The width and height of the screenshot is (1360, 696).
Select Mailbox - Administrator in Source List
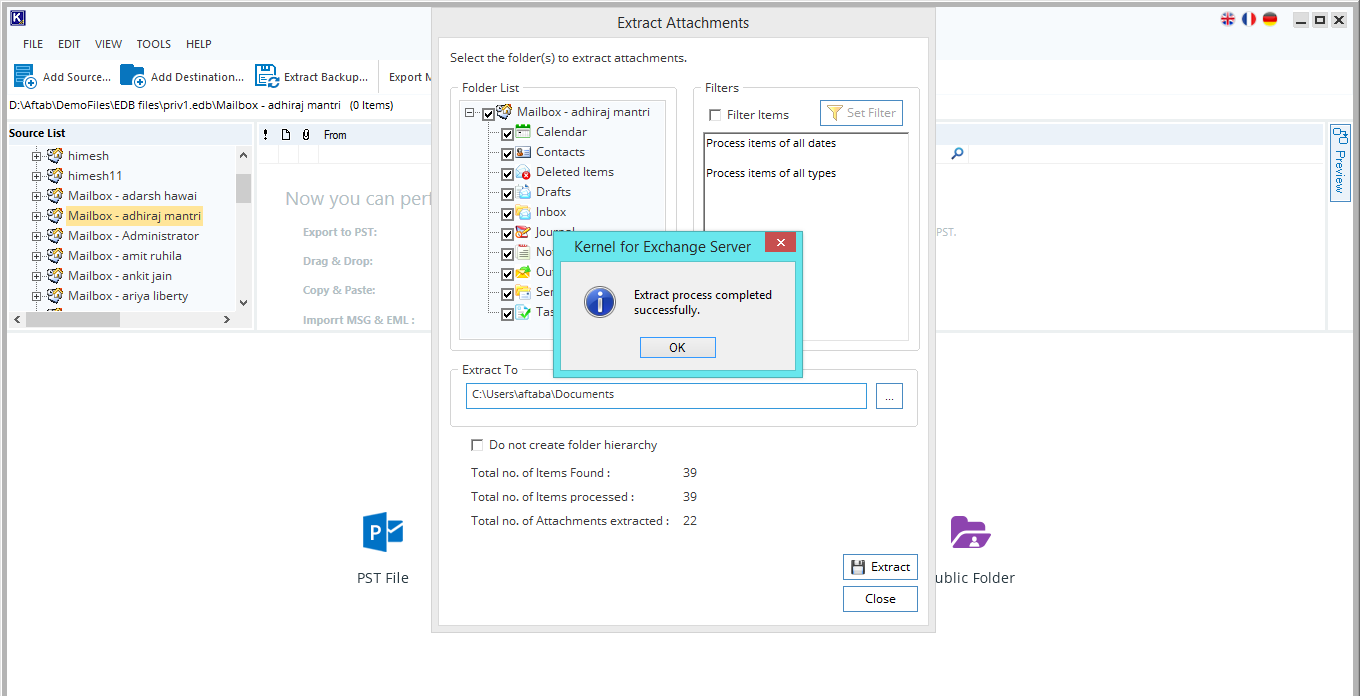pyautogui.click(x=133, y=236)
